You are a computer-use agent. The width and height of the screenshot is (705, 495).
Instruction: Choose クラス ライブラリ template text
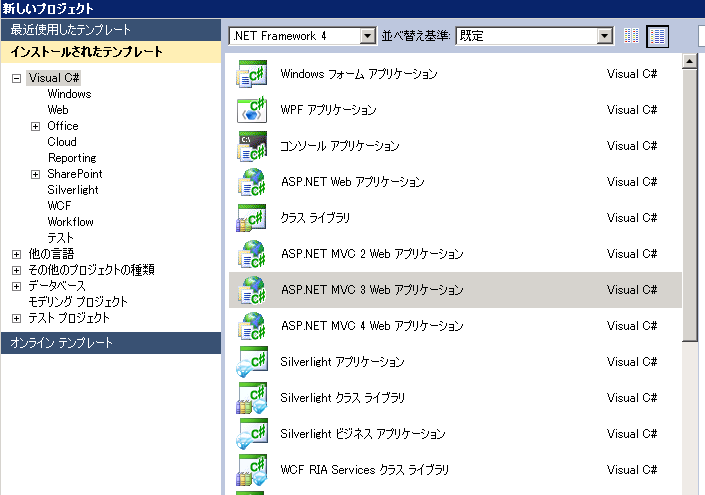click(x=315, y=218)
